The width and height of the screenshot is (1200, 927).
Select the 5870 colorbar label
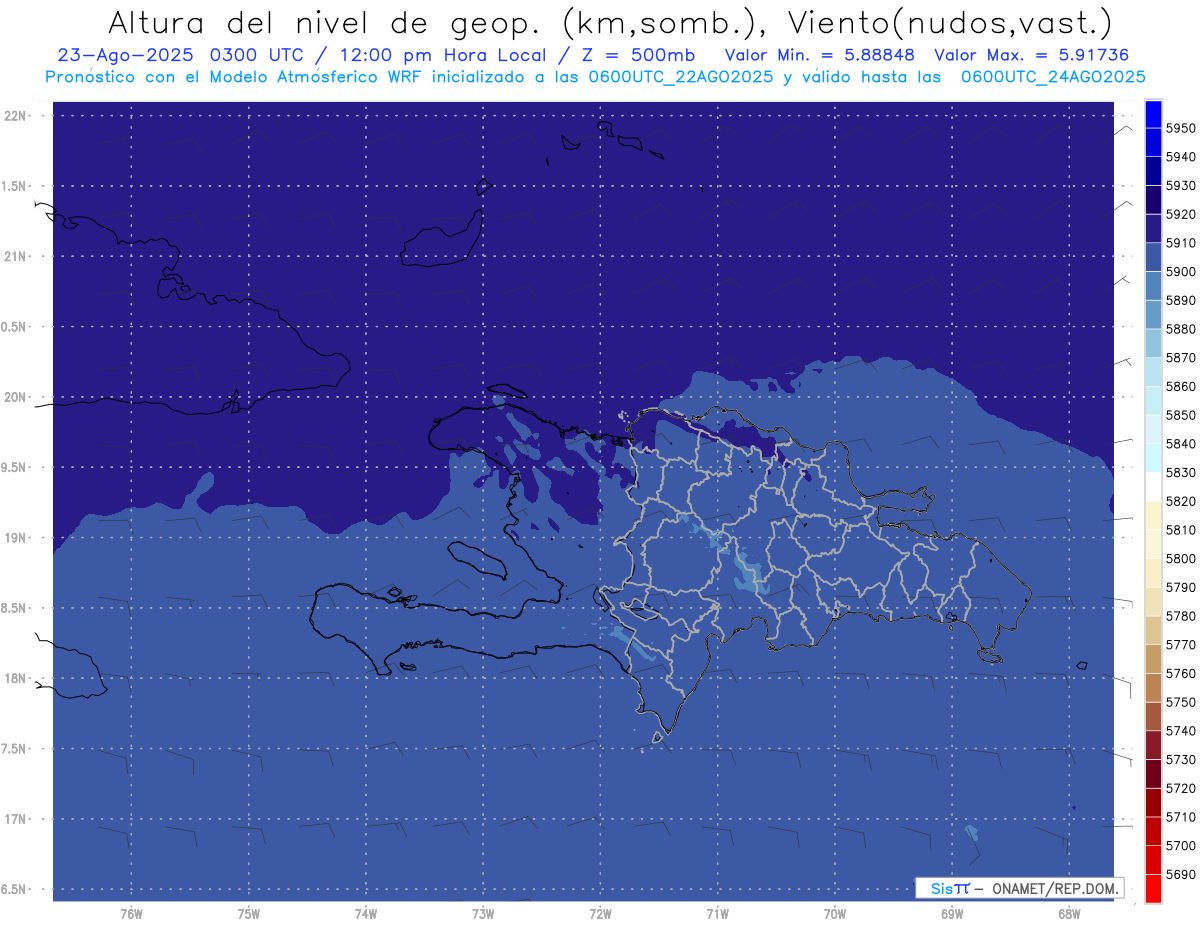click(1180, 357)
